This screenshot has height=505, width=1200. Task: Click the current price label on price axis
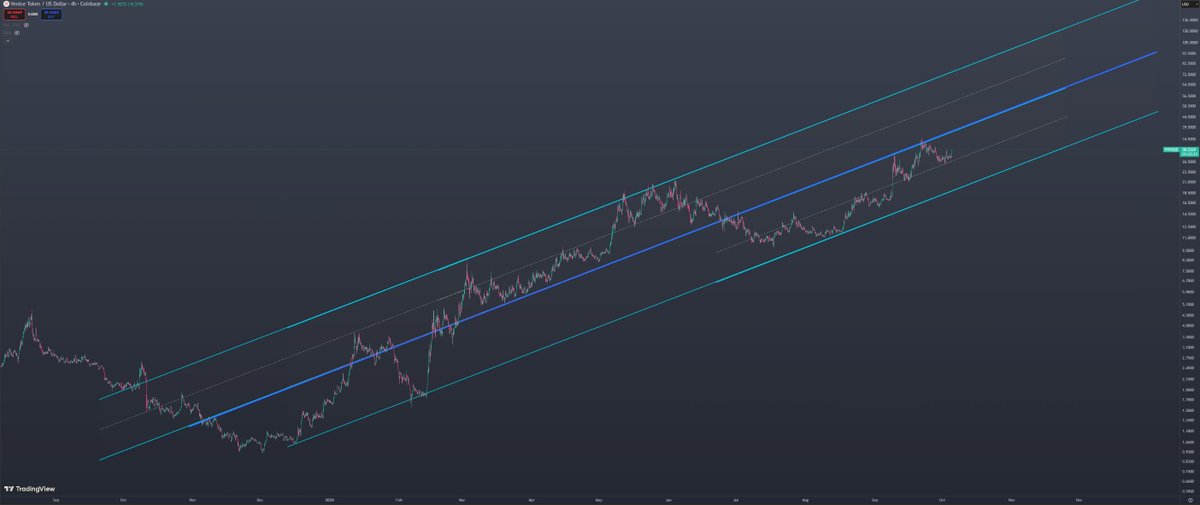pos(1189,150)
